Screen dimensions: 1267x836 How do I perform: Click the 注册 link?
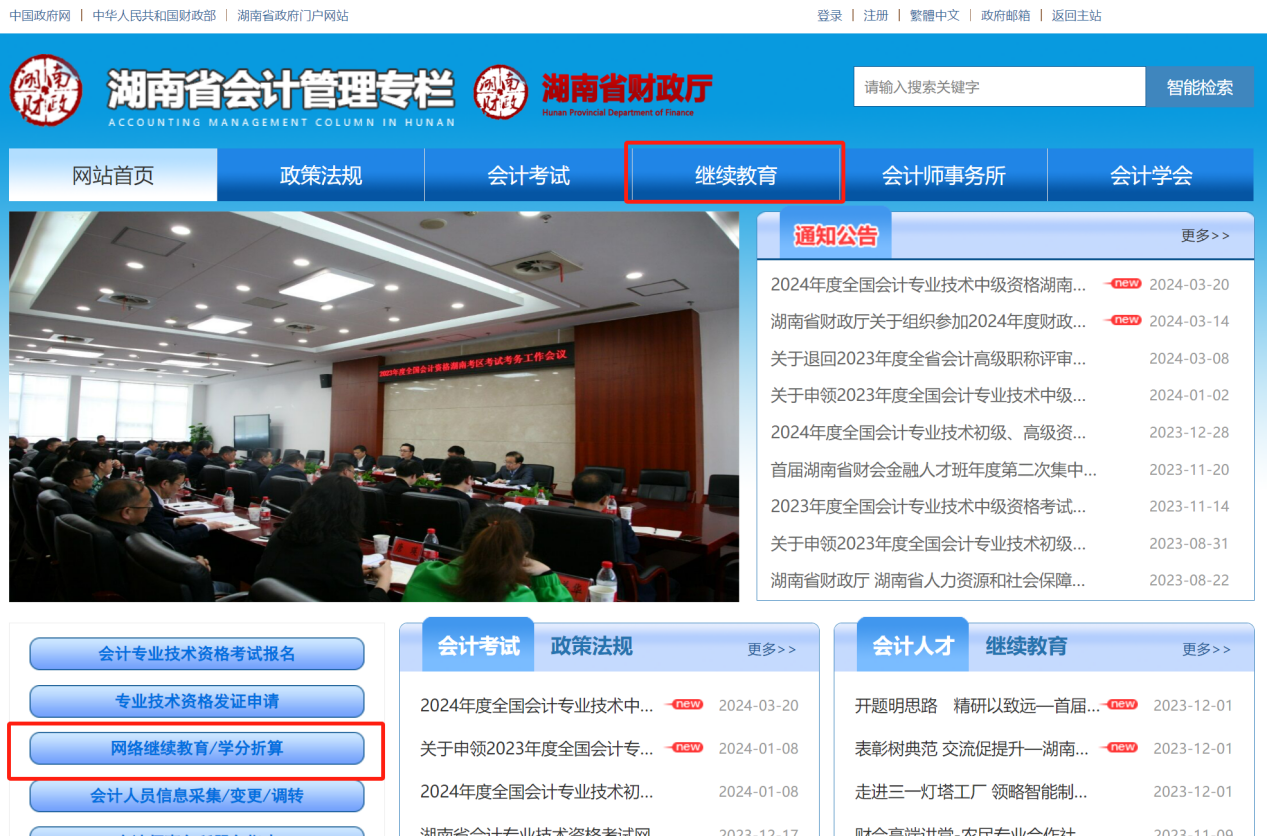click(876, 15)
